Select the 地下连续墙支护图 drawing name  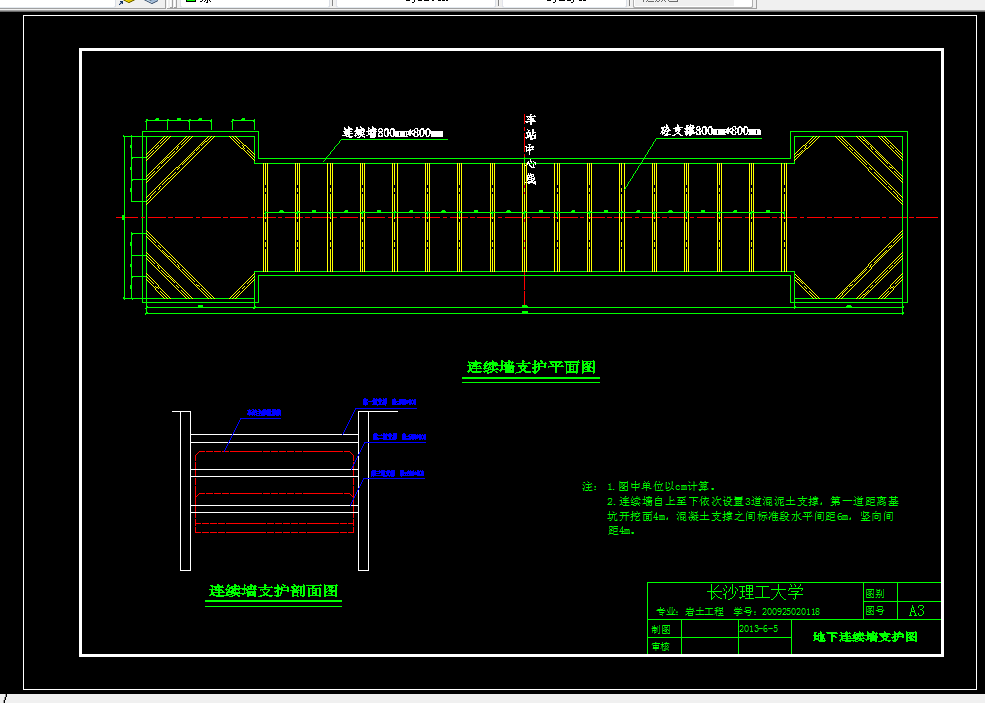(865, 636)
